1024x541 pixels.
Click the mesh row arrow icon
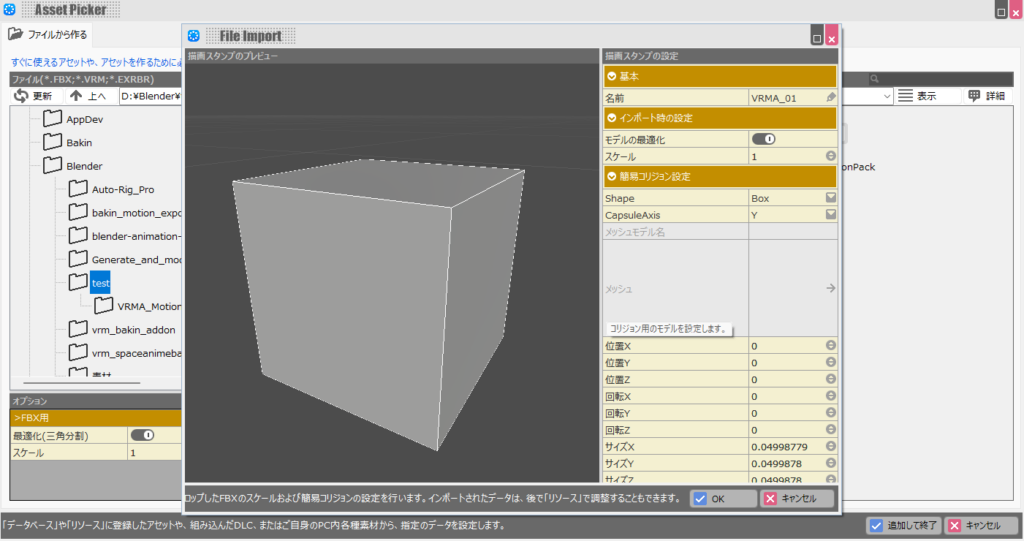(x=829, y=288)
